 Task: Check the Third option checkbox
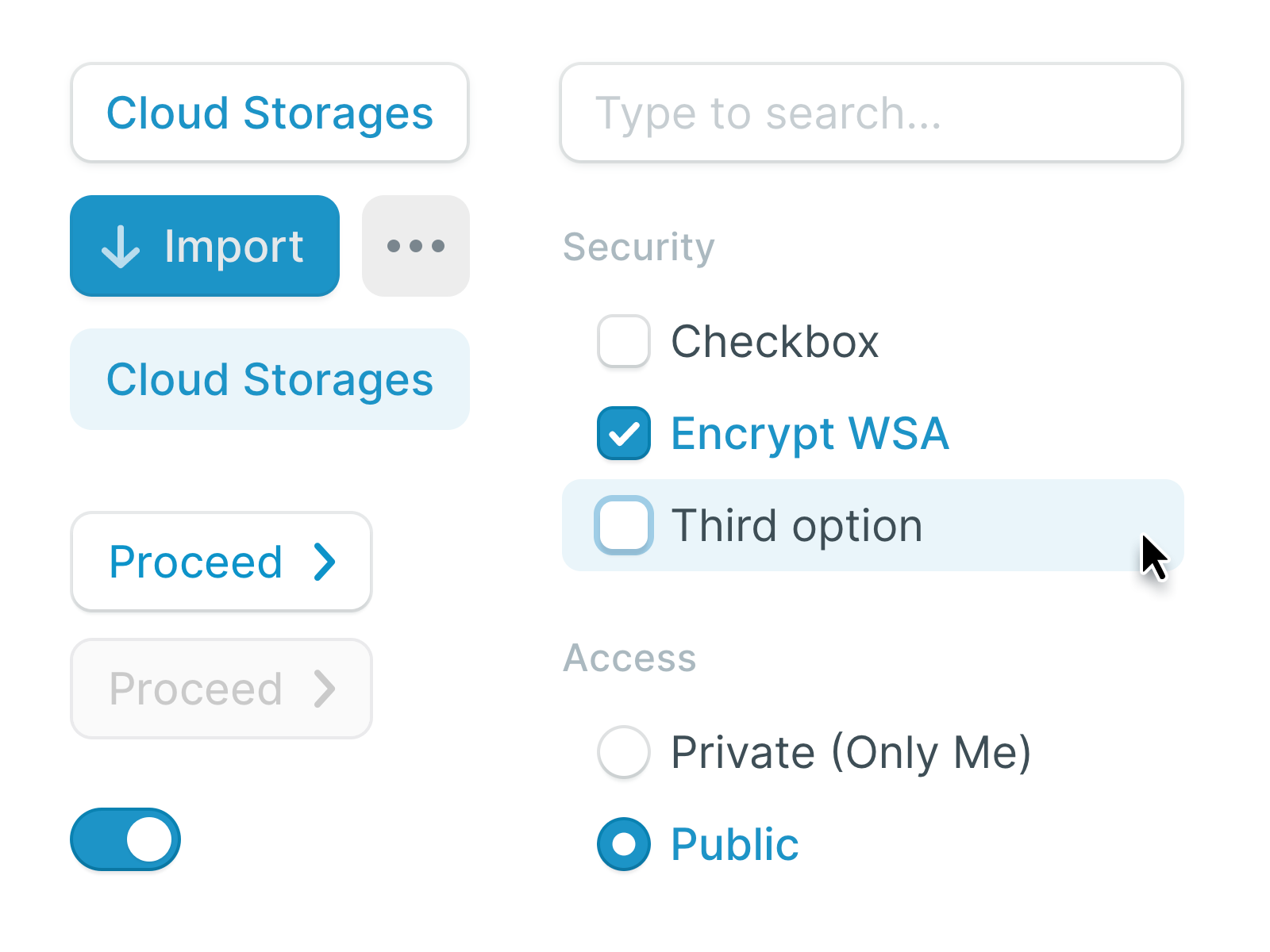tap(624, 525)
